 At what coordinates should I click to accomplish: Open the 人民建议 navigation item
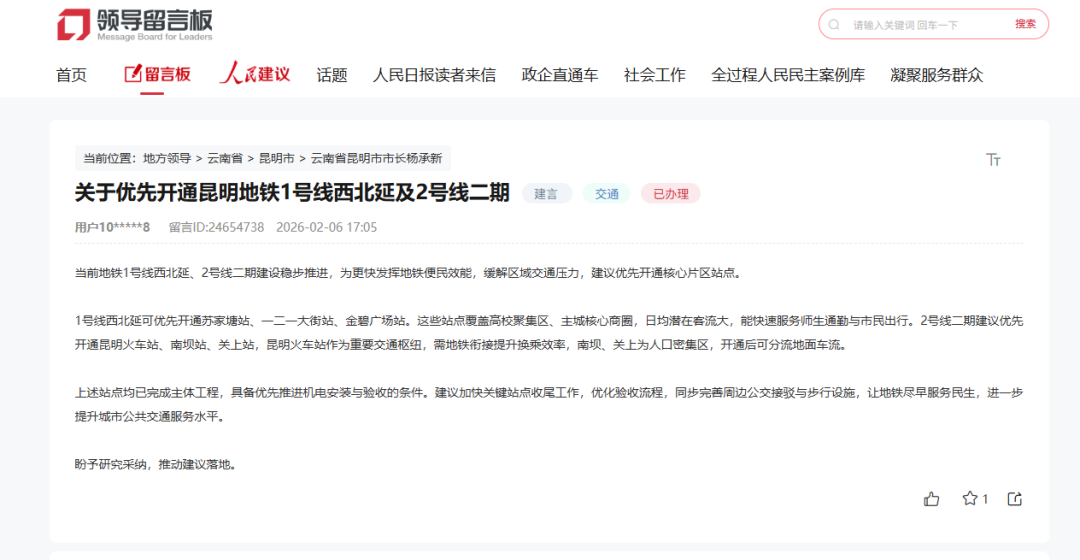tap(255, 74)
